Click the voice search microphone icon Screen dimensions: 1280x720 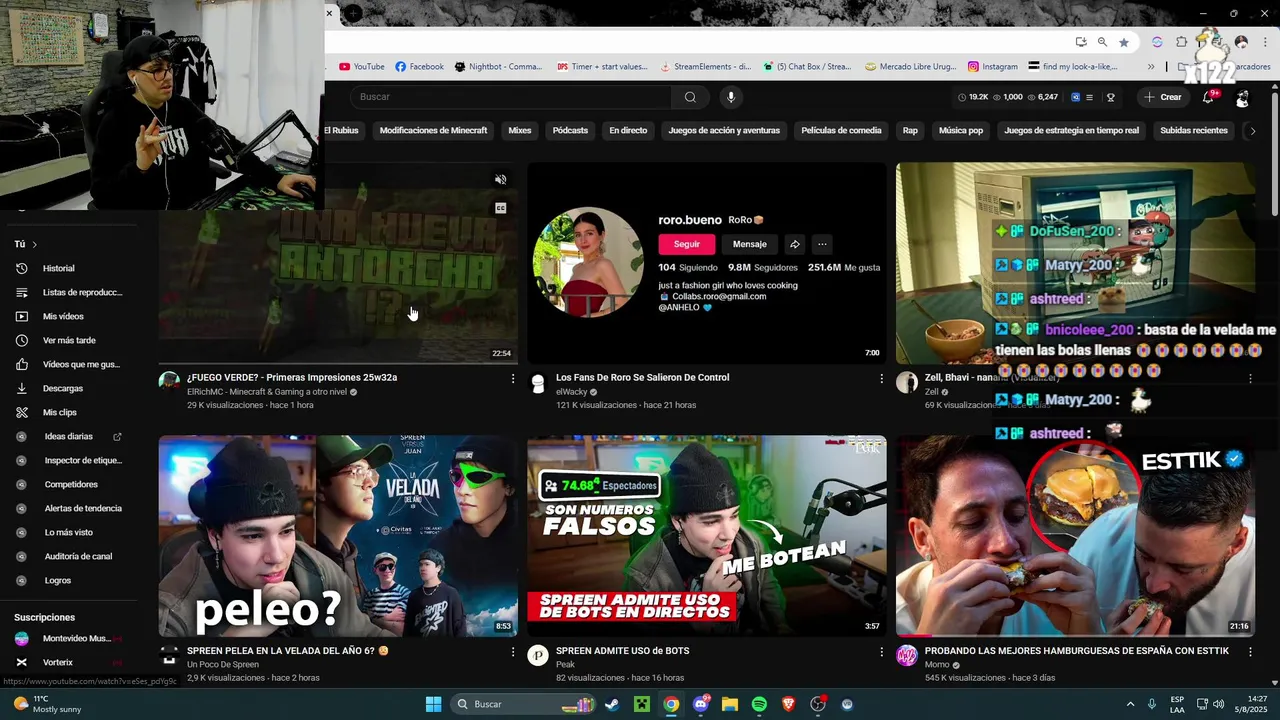tap(731, 97)
